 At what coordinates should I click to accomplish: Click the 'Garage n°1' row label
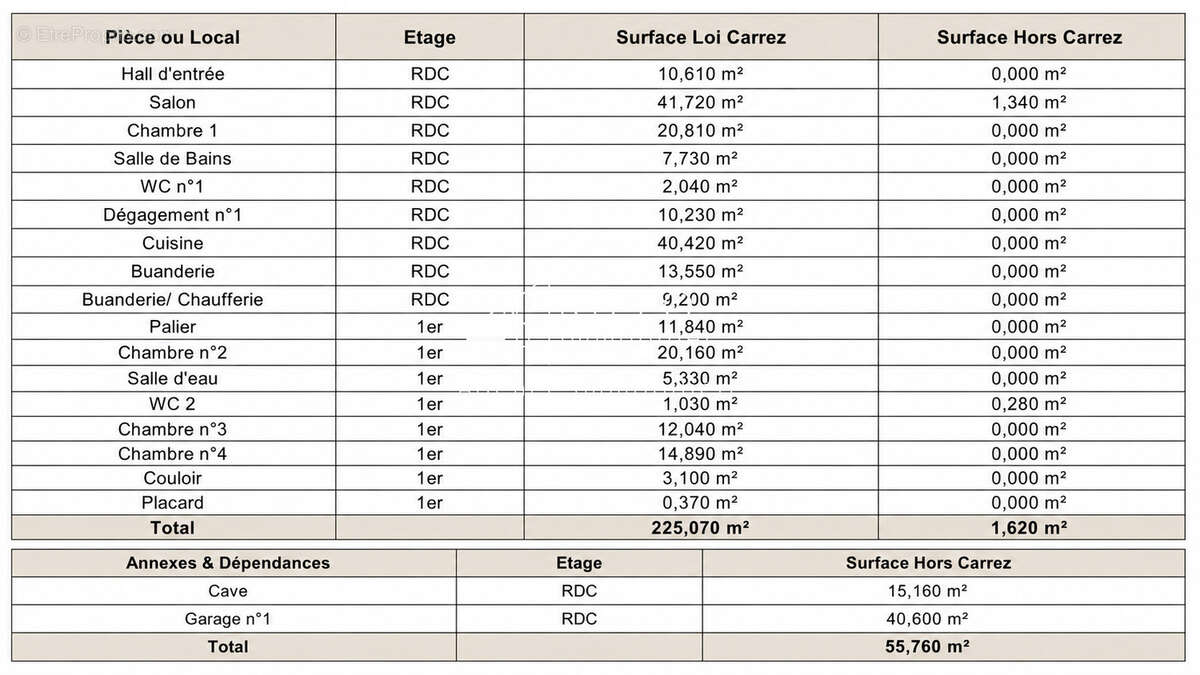tap(228, 619)
